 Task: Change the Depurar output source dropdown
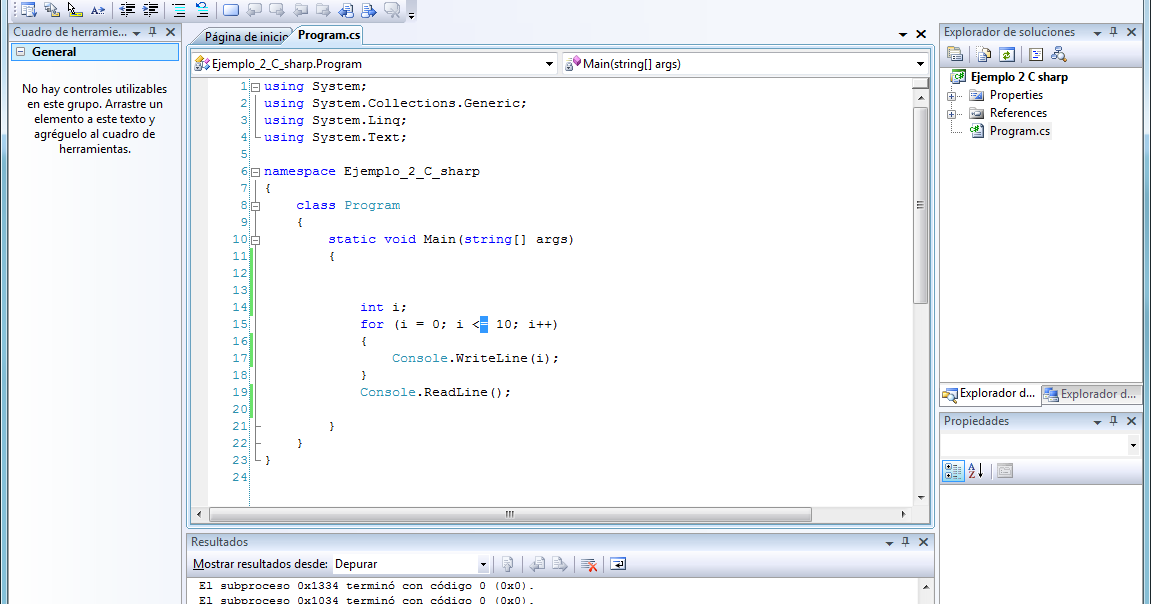pyautogui.click(x=483, y=563)
